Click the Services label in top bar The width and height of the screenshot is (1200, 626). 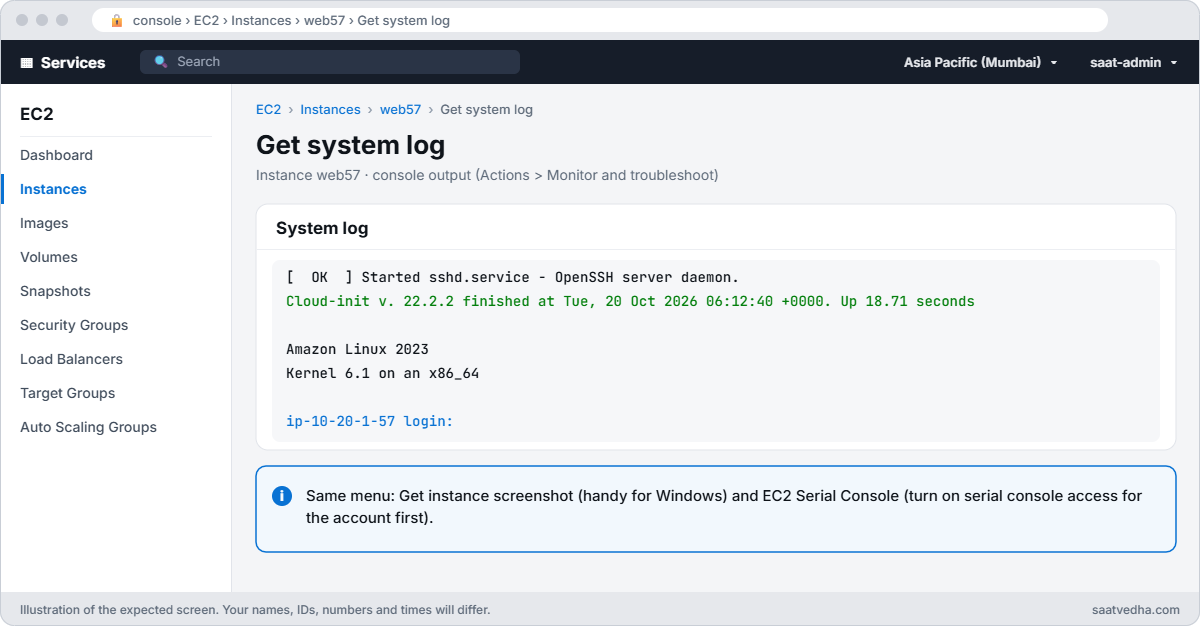(73, 62)
